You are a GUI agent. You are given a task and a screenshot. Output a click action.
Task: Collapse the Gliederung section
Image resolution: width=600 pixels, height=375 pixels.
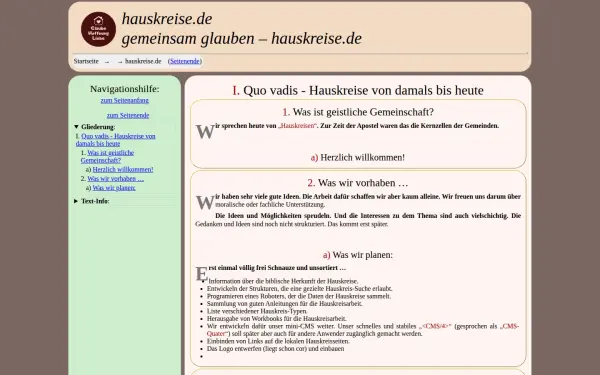tap(95, 127)
